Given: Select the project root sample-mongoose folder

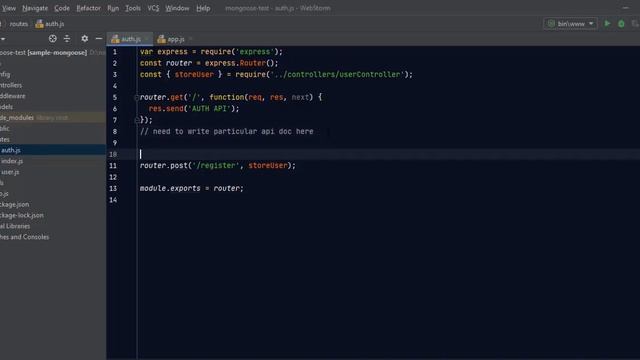Looking at the screenshot, I should coord(53,53).
